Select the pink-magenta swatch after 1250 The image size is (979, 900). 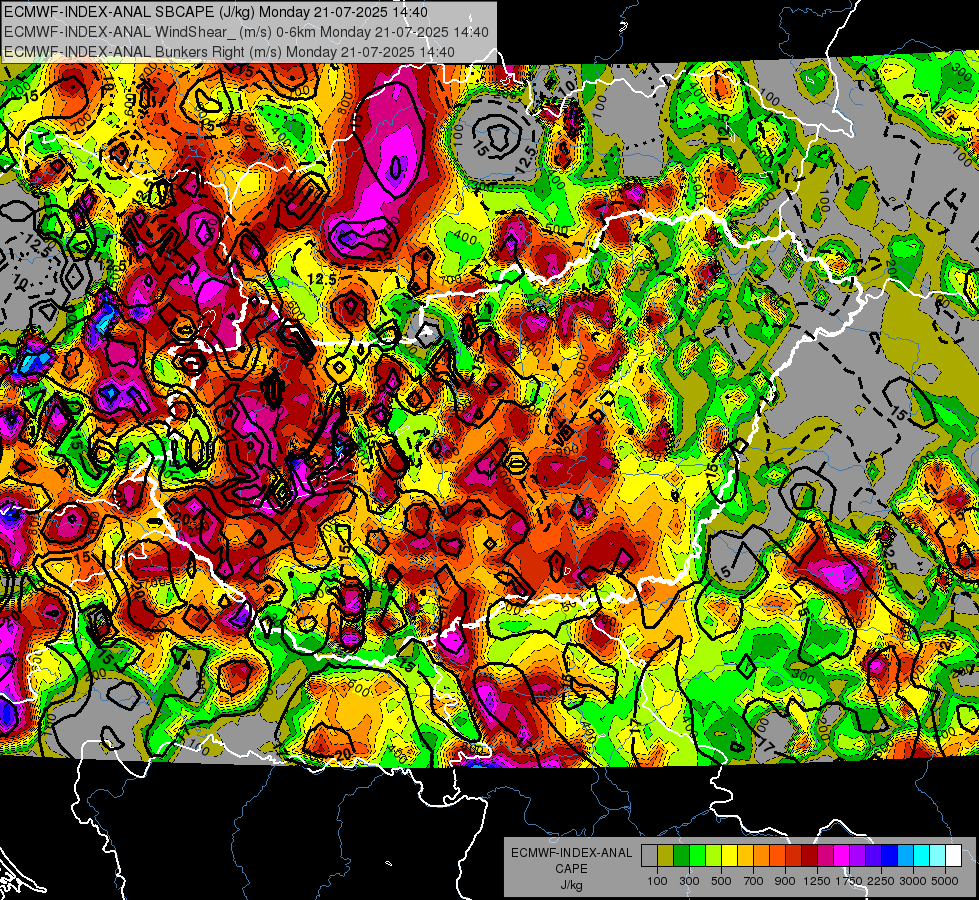pyautogui.click(x=825, y=856)
